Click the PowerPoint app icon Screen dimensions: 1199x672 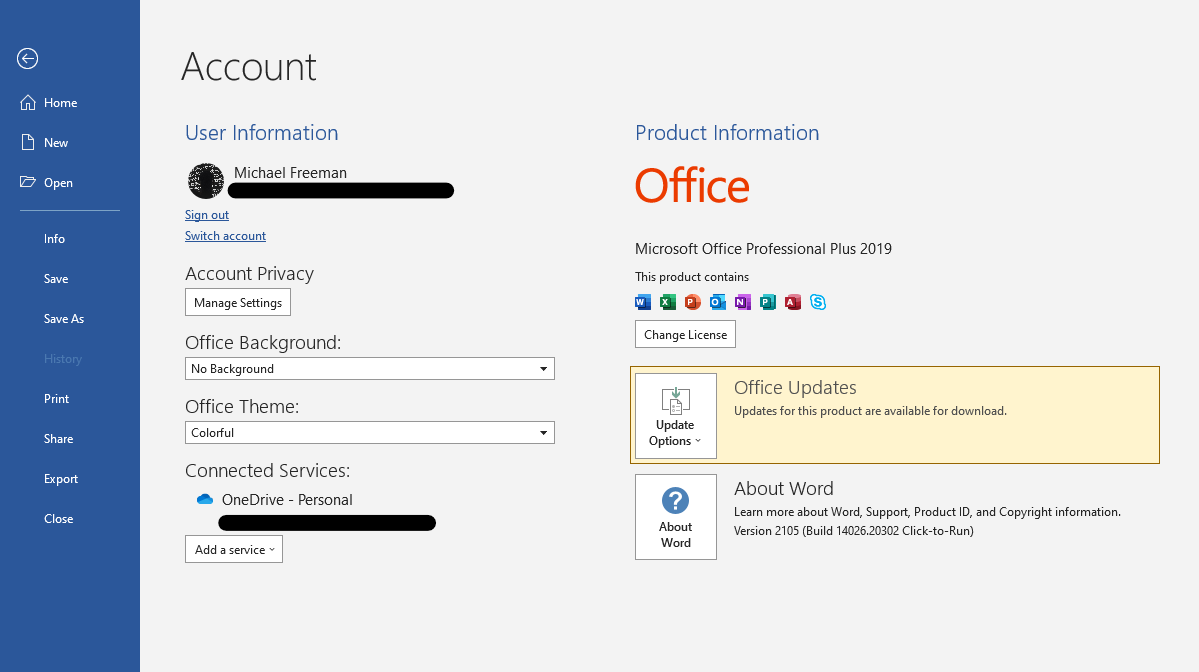click(693, 302)
